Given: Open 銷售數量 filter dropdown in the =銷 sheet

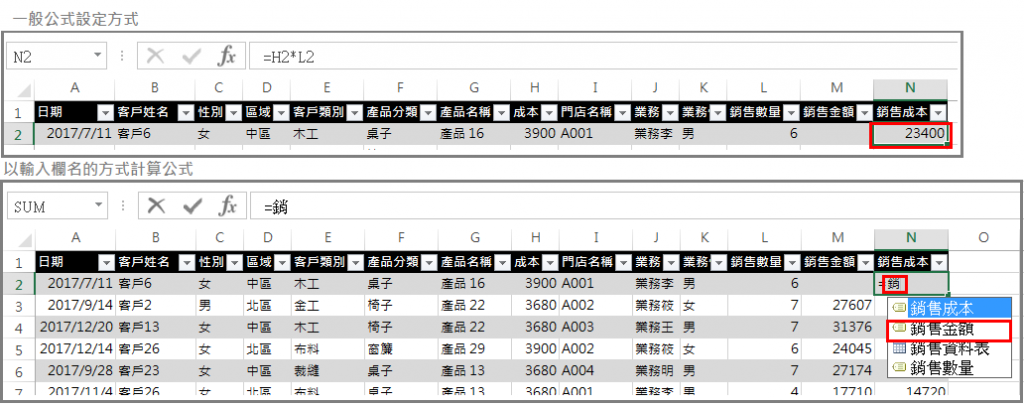Looking at the screenshot, I should pos(792,263).
